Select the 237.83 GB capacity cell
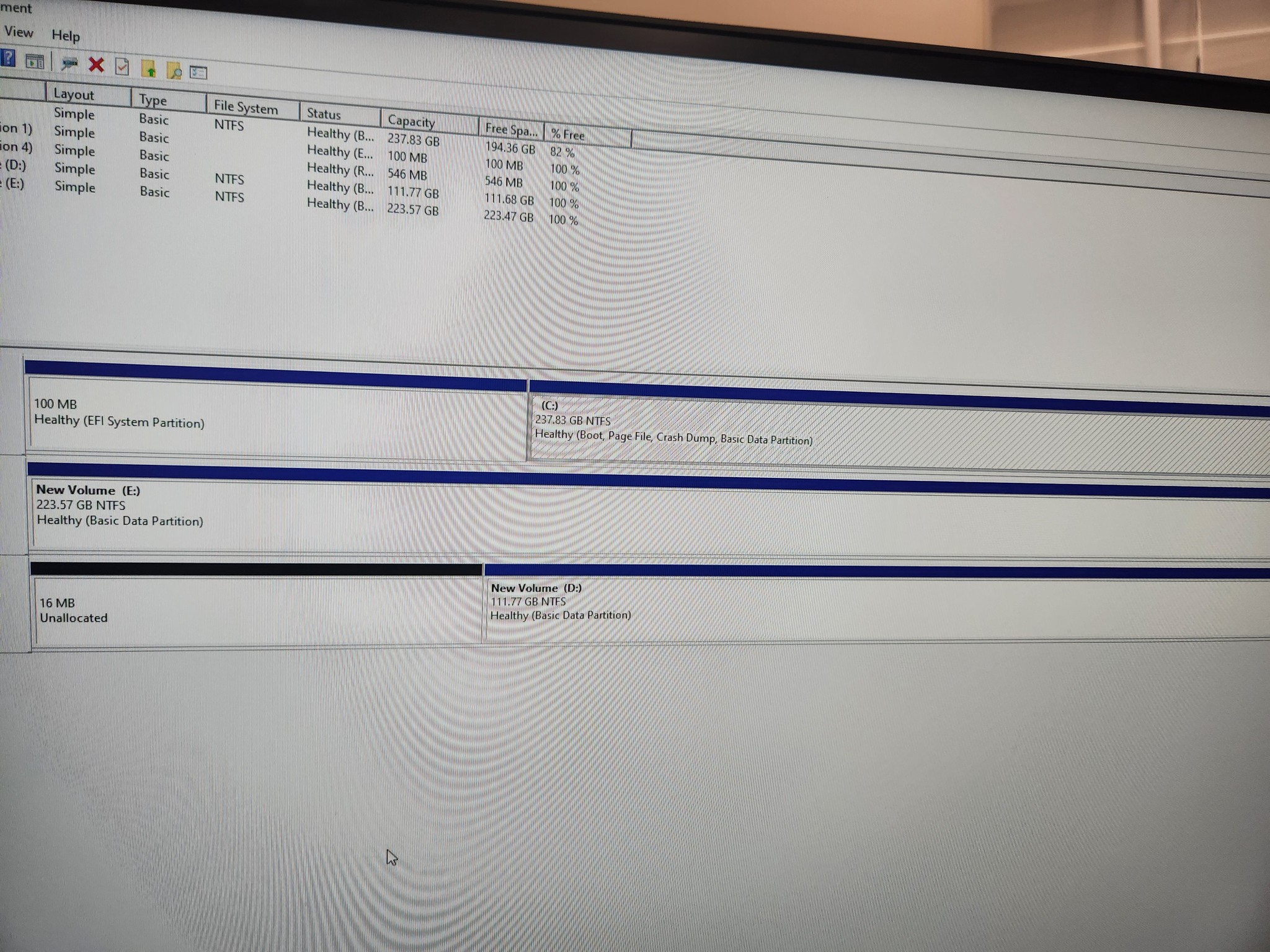The height and width of the screenshot is (952, 1270). point(414,140)
